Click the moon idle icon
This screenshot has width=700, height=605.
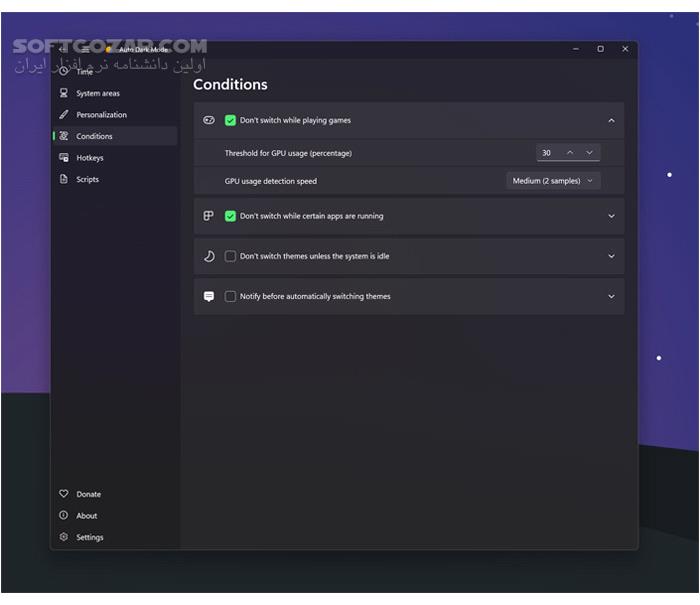click(x=208, y=256)
